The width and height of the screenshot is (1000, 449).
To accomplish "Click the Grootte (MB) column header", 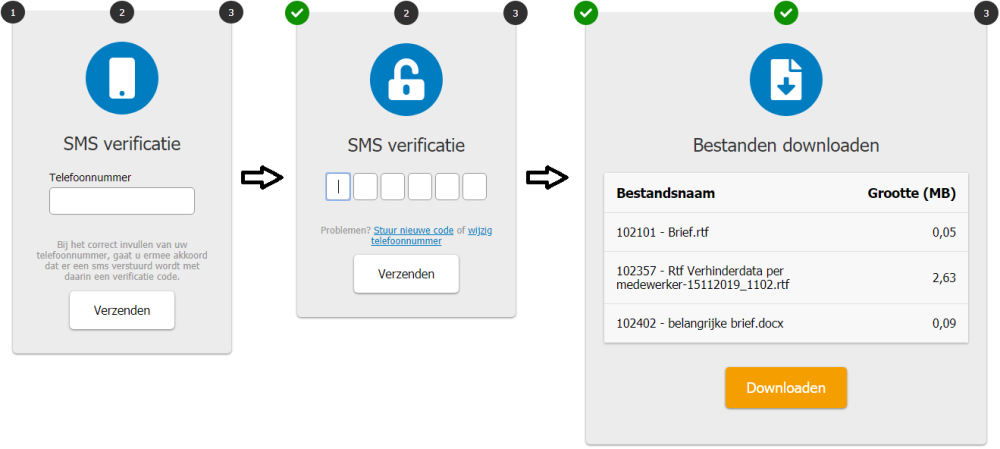I will pos(911,193).
